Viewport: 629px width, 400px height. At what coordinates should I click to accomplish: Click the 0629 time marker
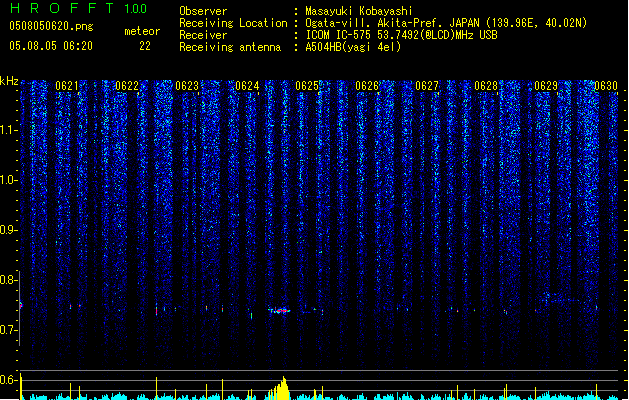(x=546, y=86)
